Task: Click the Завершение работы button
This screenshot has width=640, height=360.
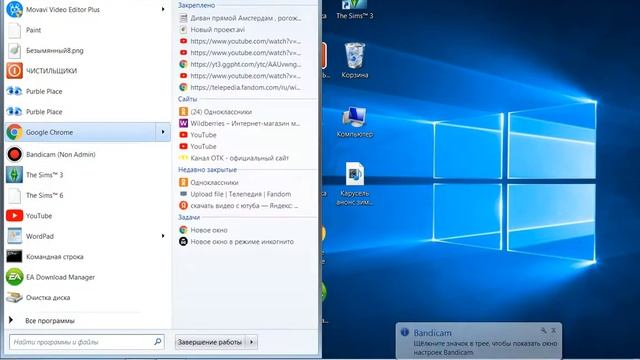Action: (x=210, y=342)
